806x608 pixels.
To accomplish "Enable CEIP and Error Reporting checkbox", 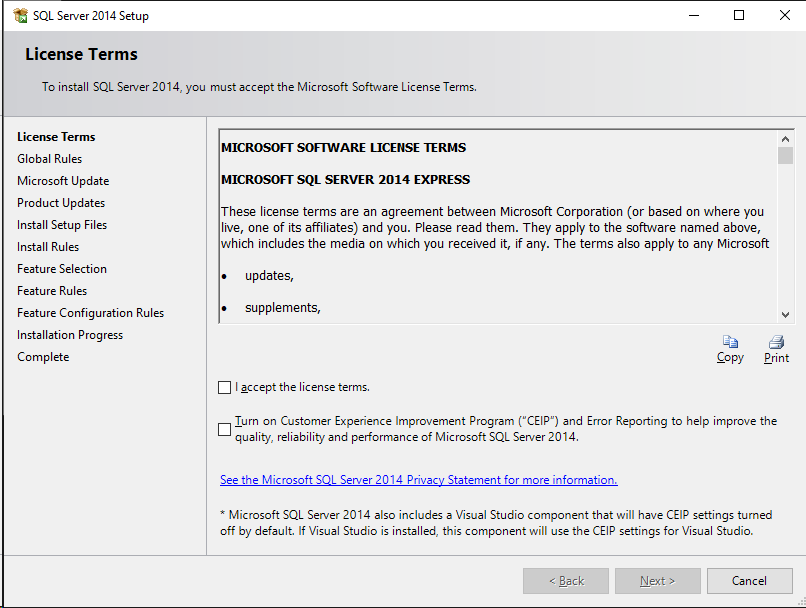I will click(x=225, y=429).
